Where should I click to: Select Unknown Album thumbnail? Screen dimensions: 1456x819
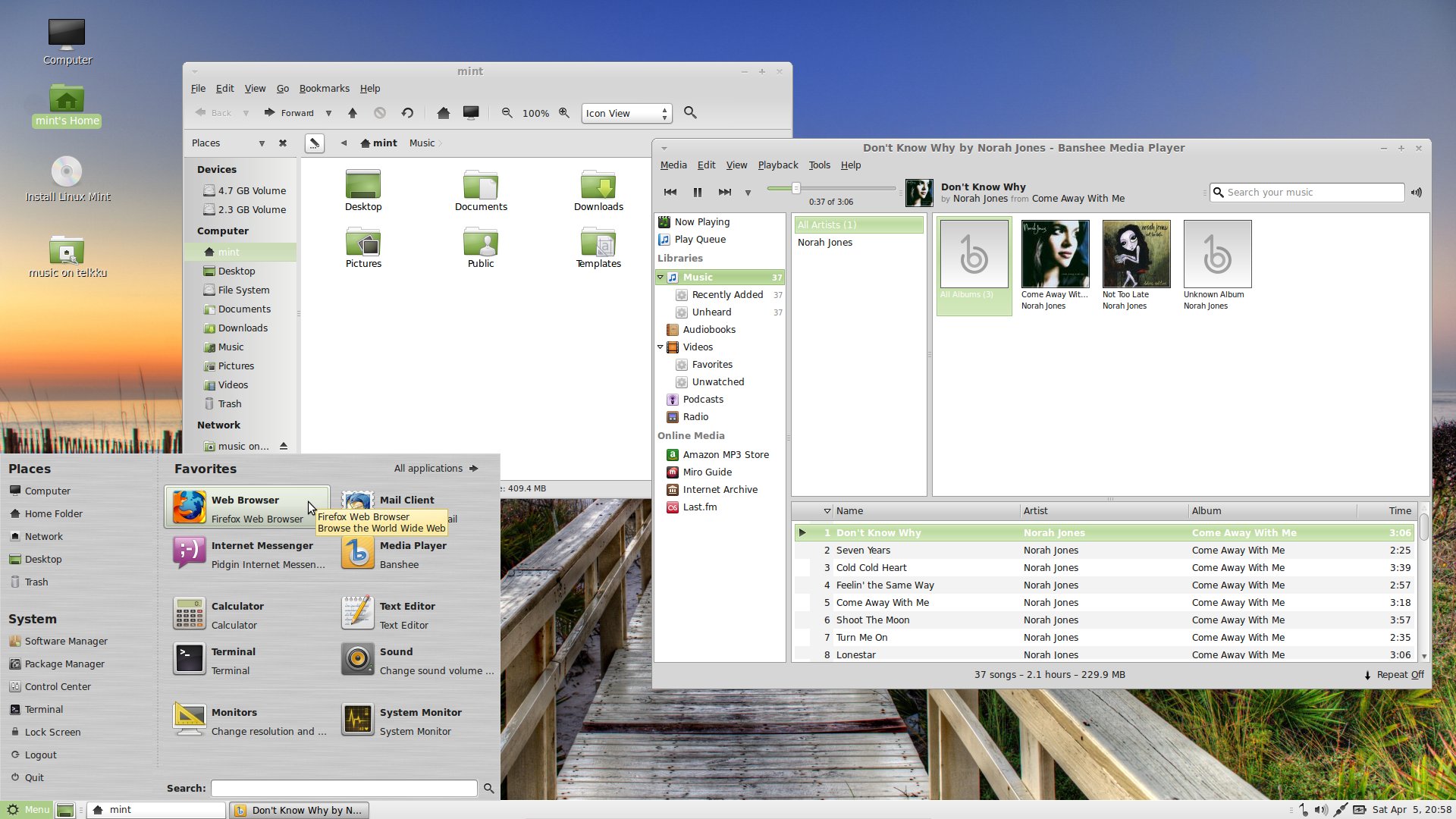[x=1217, y=254]
